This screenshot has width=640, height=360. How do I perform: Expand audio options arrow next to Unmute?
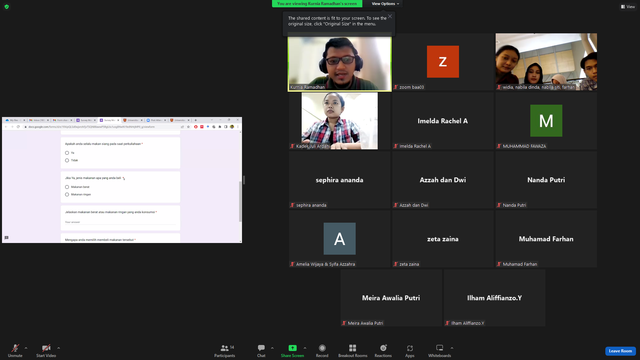click(x=26, y=348)
